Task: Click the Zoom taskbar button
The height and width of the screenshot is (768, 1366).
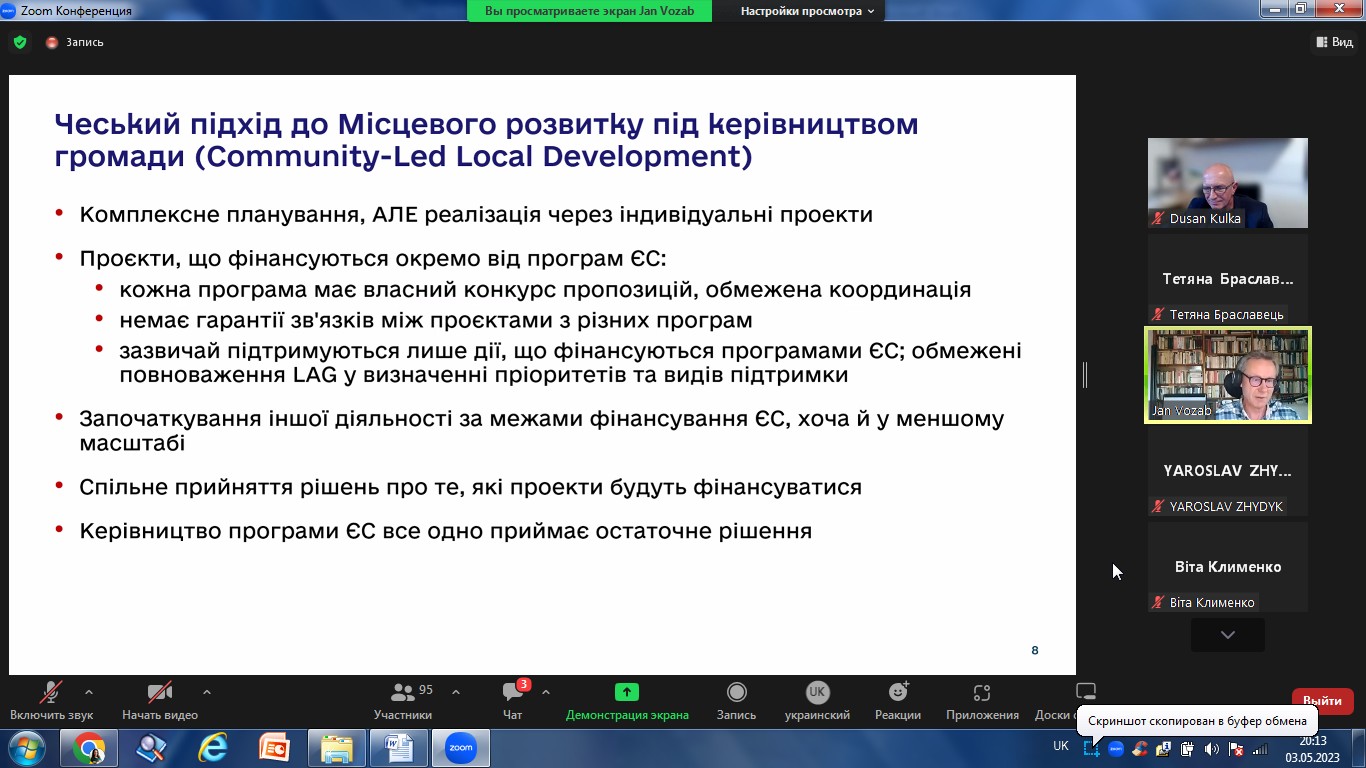Action: coord(460,748)
